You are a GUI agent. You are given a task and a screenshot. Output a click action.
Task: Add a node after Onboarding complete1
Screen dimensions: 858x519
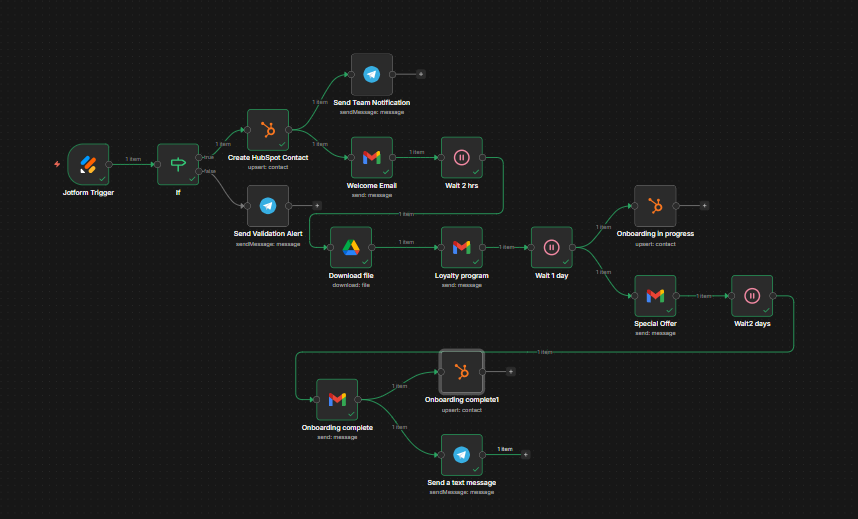click(511, 372)
